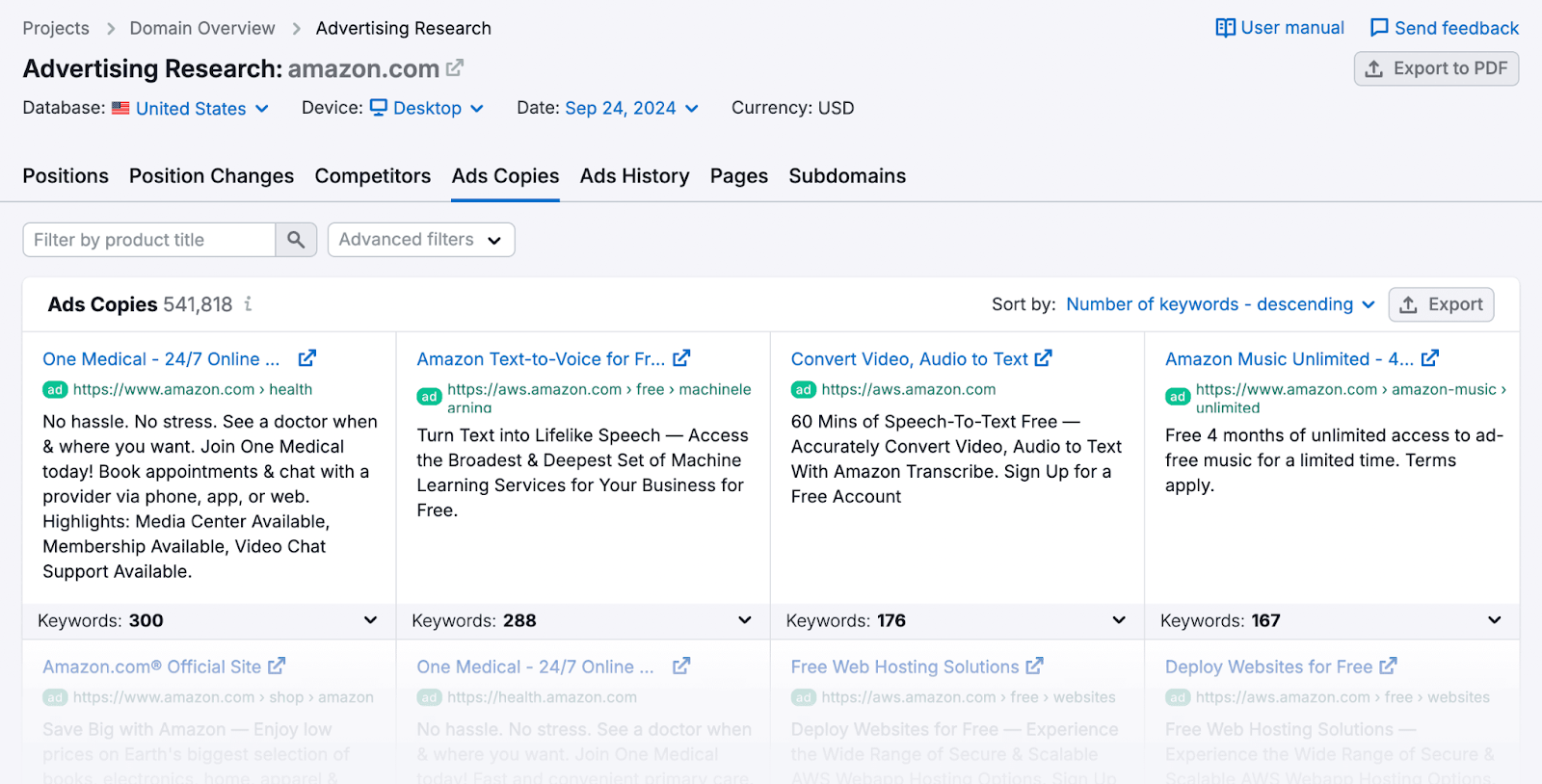1542x784 pixels.
Task: Open external link icon for Convert Video ad
Action: tap(1043, 358)
